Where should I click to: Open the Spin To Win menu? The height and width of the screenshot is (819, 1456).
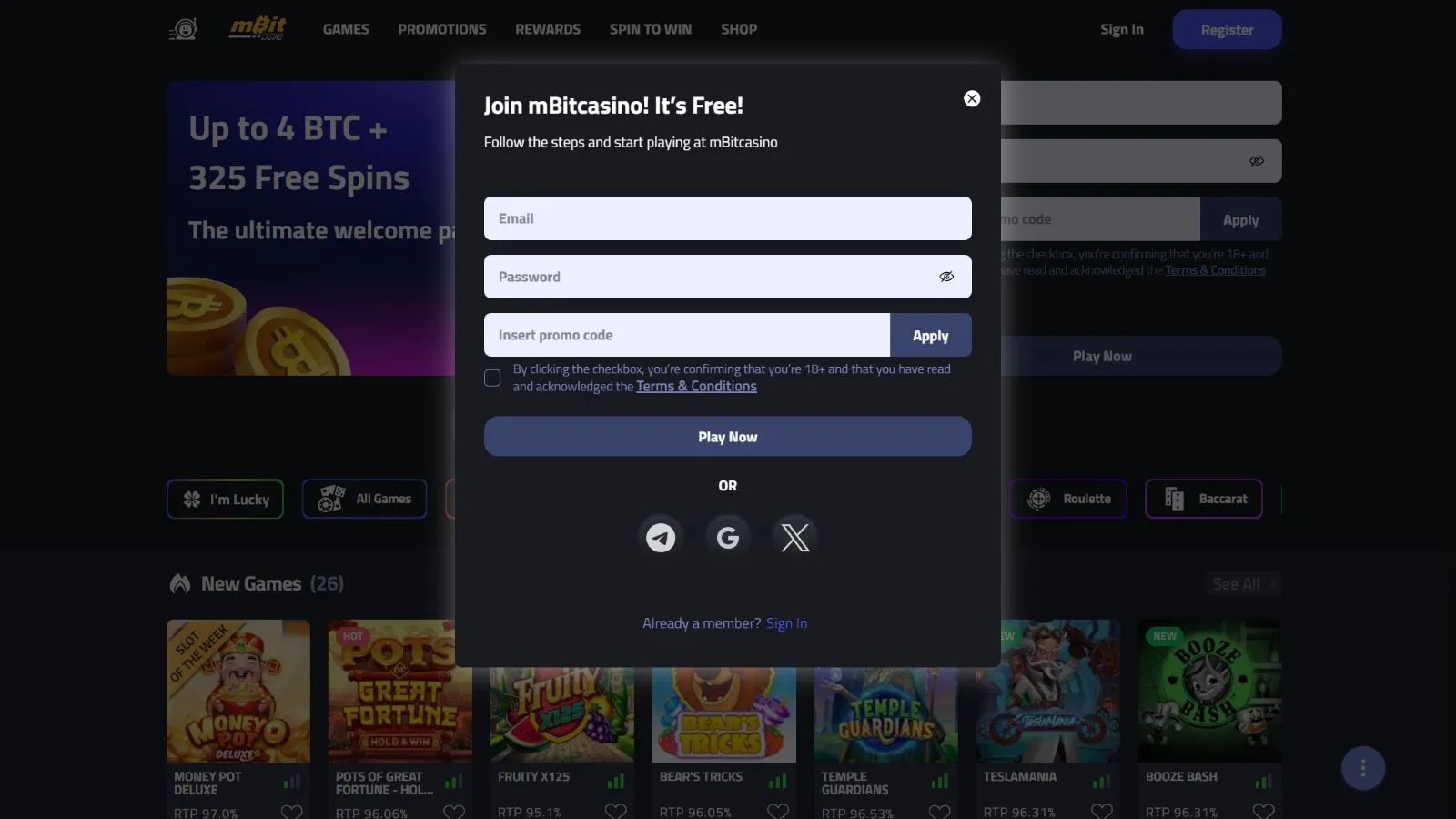click(x=650, y=29)
